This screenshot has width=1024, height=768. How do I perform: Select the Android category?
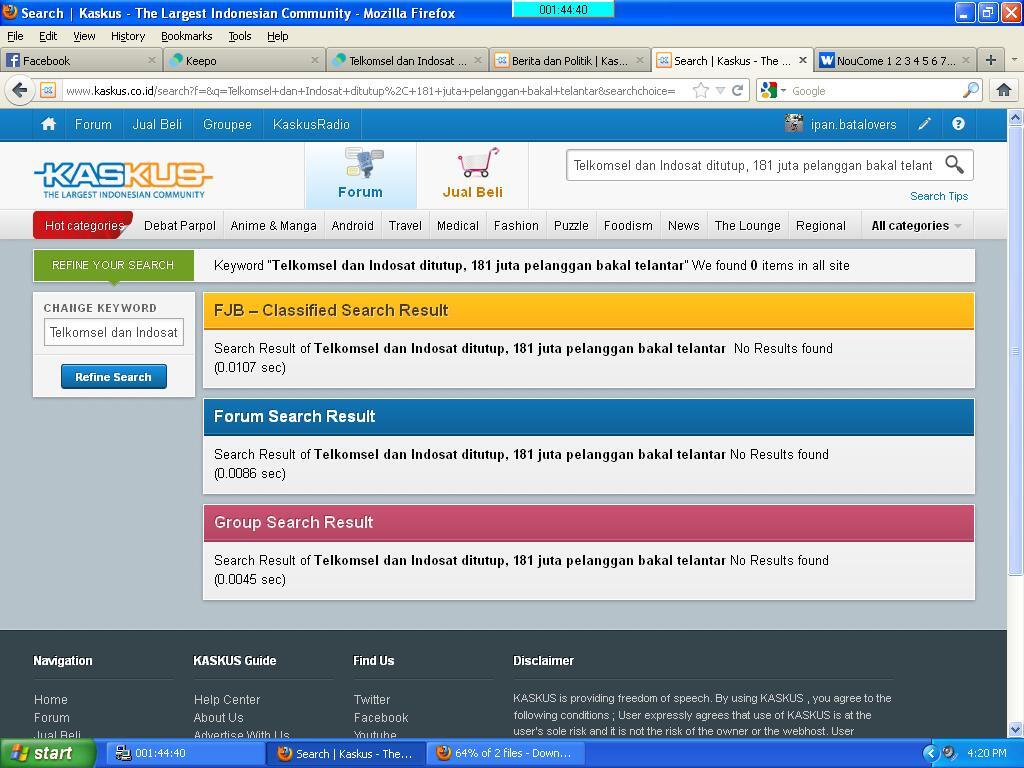click(x=352, y=226)
